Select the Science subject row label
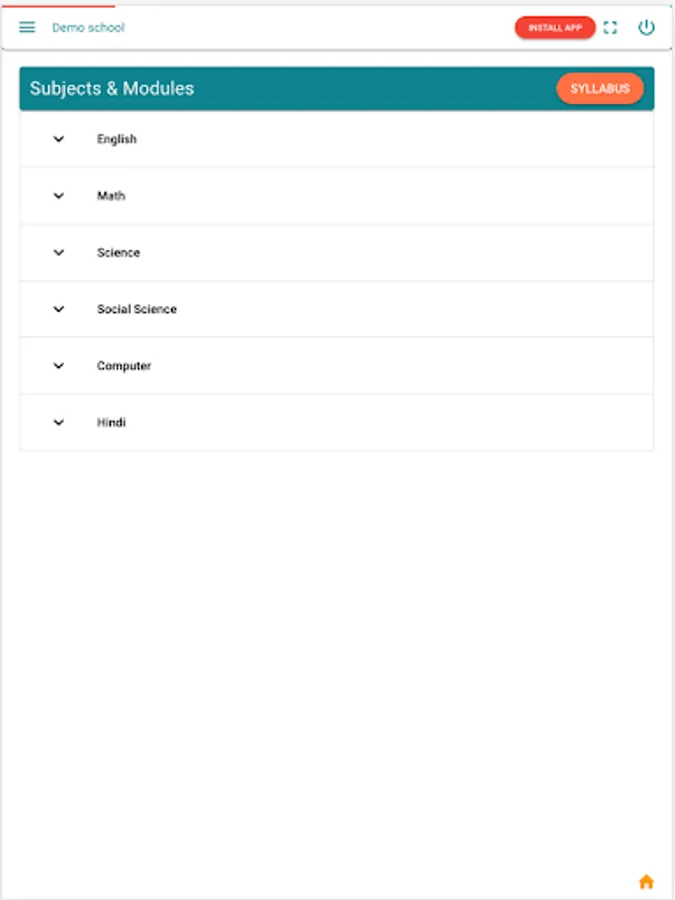The width and height of the screenshot is (675, 900). click(x=118, y=253)
